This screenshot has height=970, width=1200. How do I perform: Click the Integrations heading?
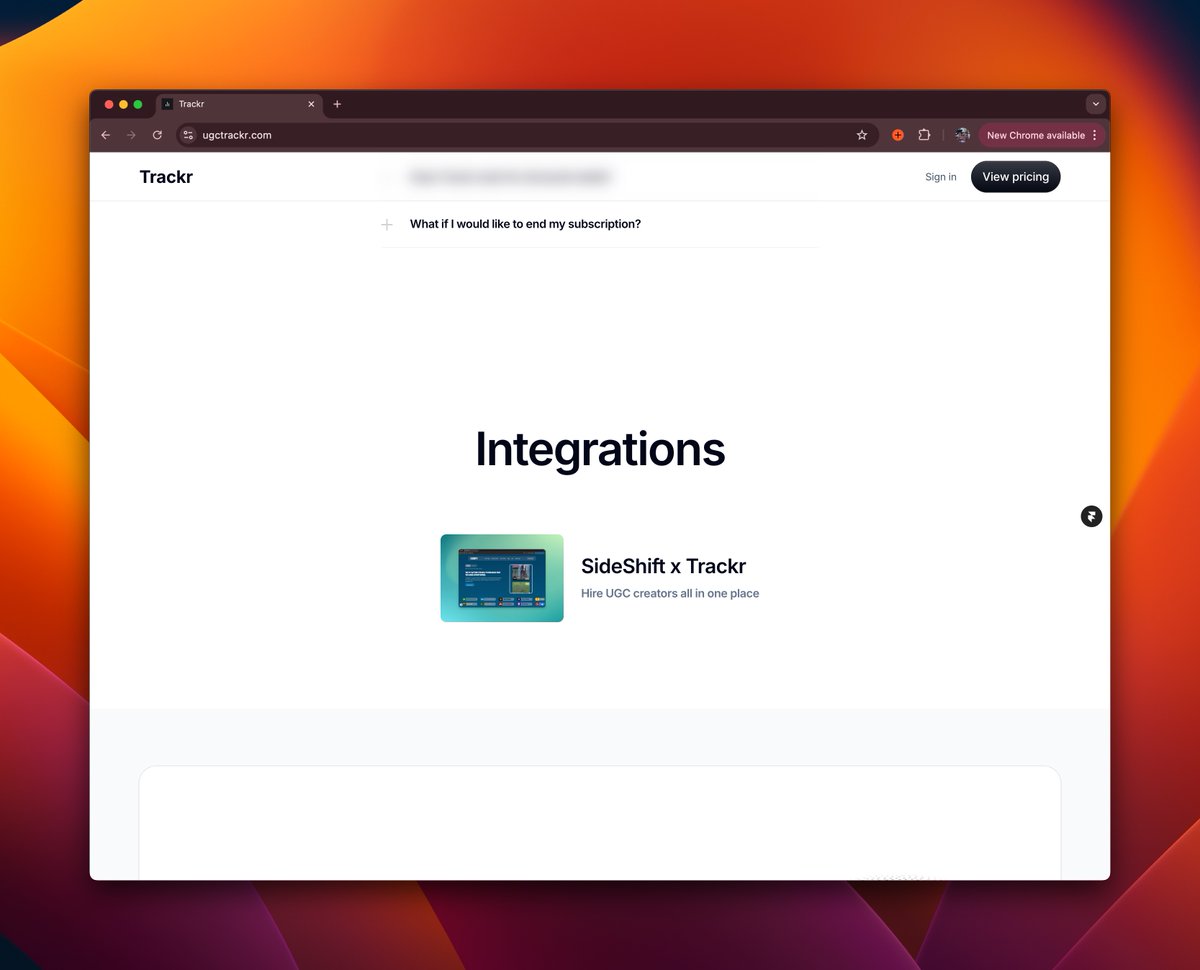(x=600, y=449)
